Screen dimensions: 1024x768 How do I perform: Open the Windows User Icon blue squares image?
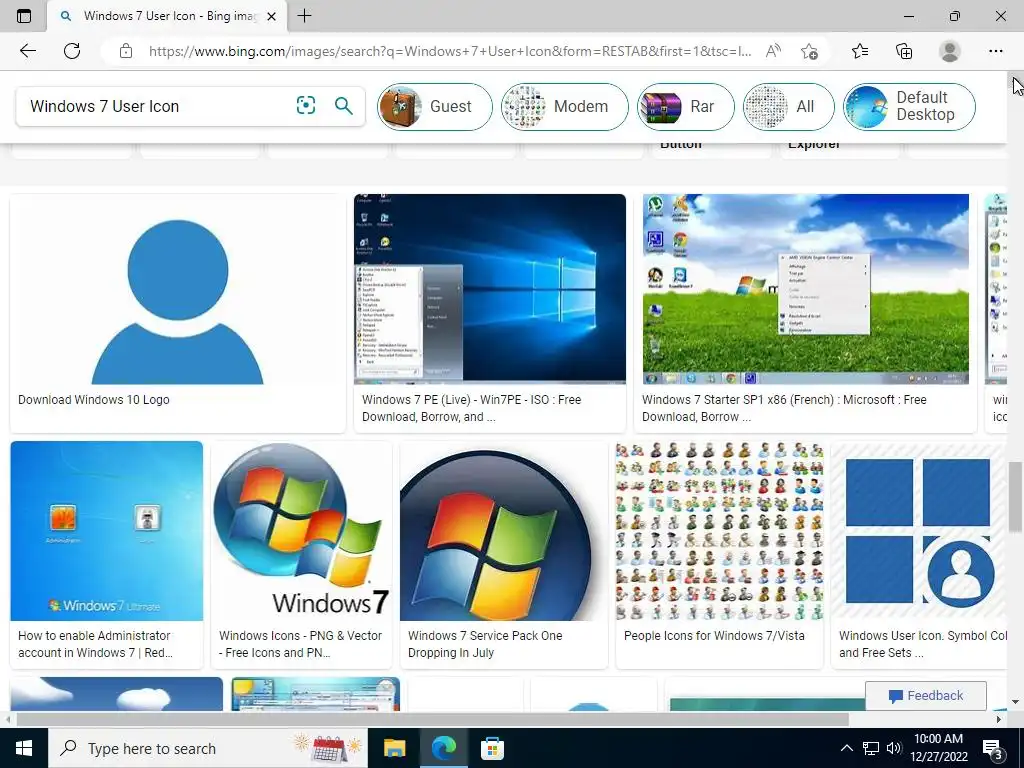[x=919, y=531]
